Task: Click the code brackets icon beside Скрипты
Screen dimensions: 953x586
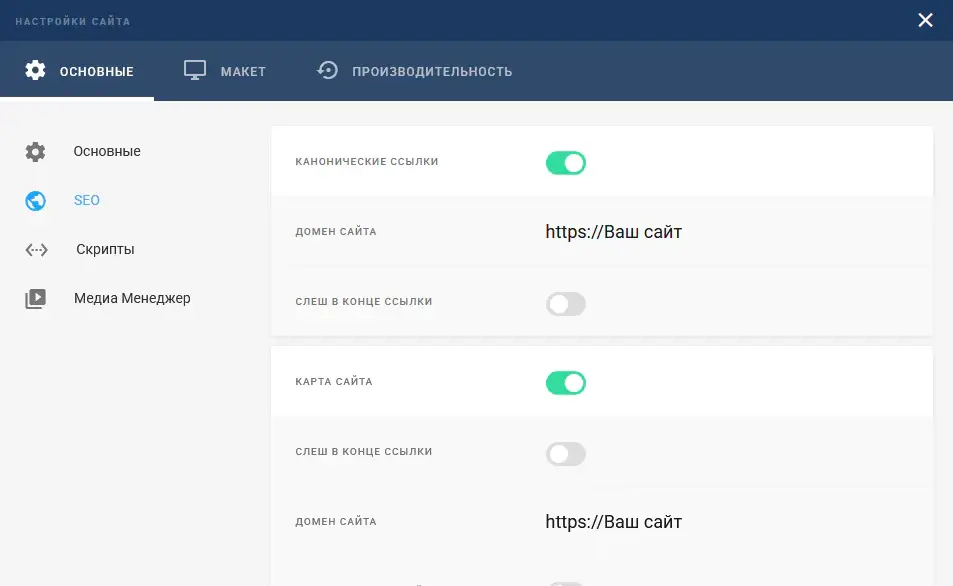Action: [36, 250]
